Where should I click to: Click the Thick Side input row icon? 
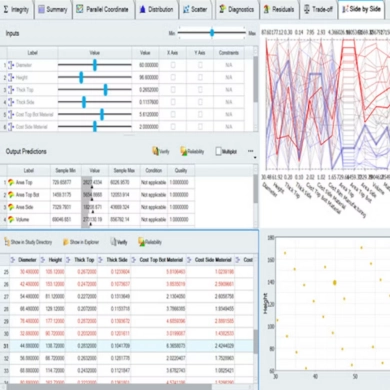pos(11,102)
